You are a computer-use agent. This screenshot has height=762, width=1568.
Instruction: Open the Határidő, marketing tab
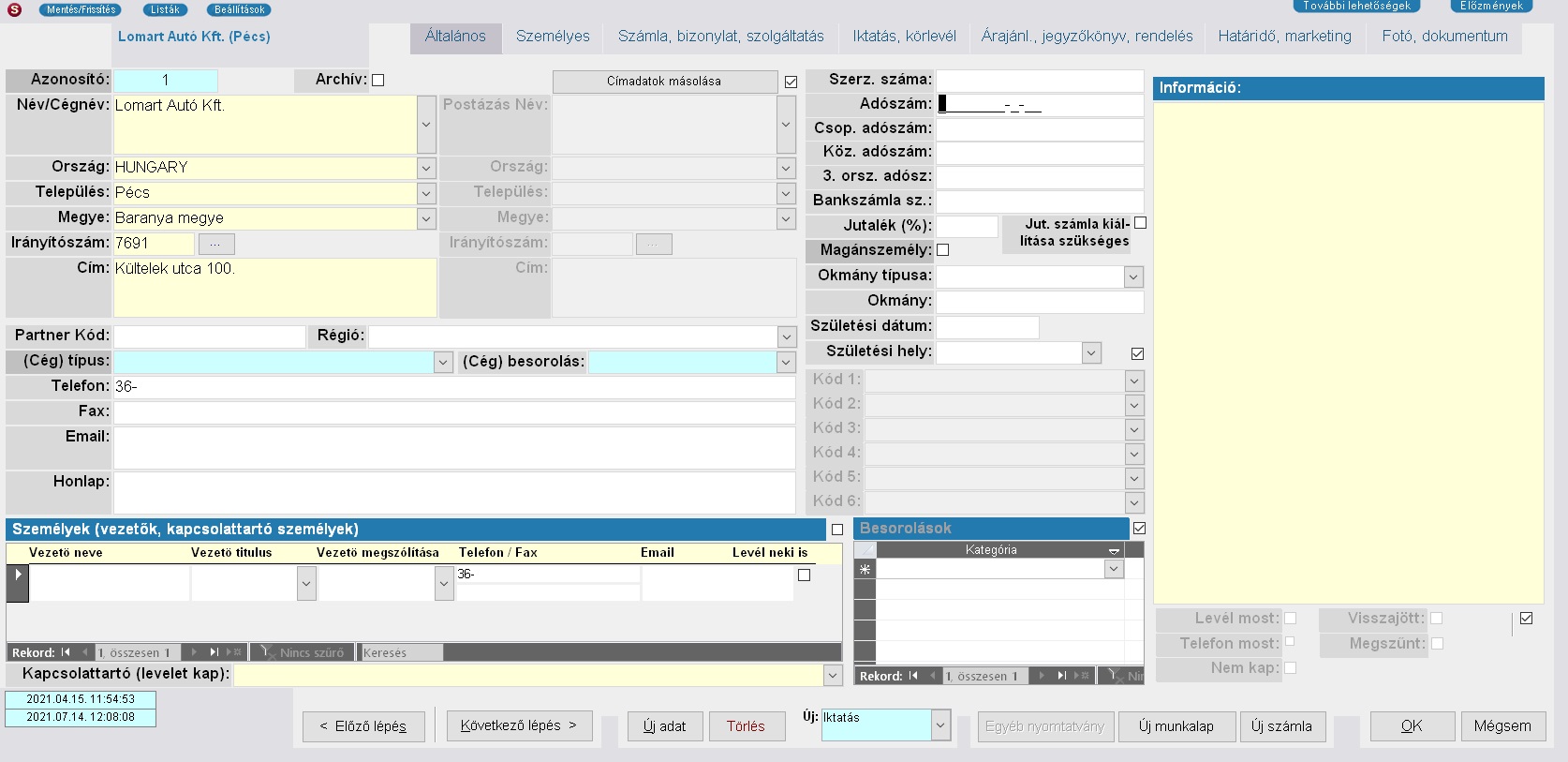1284,37
